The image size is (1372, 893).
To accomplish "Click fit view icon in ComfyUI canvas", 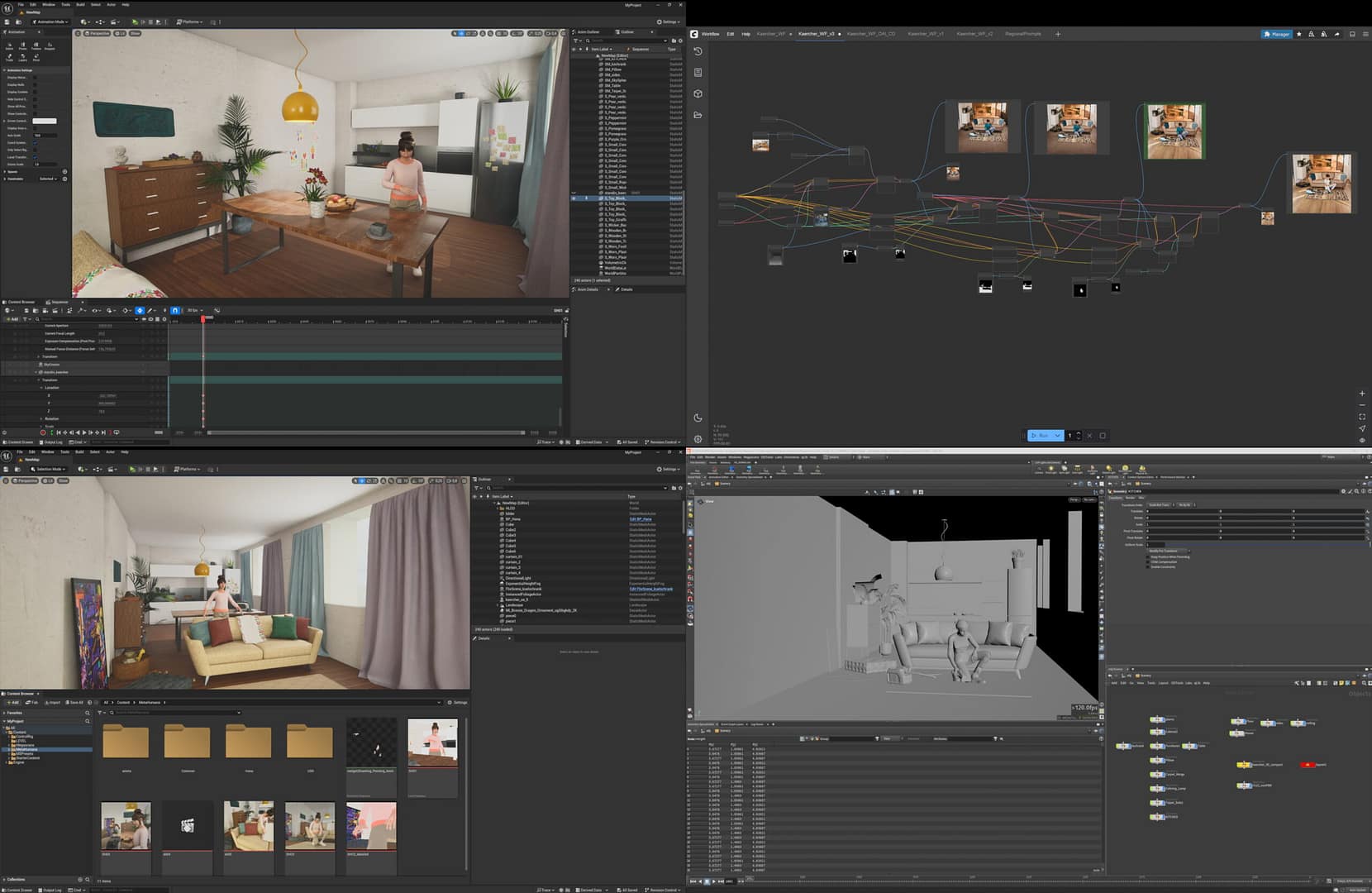I will coord(1362,417).
